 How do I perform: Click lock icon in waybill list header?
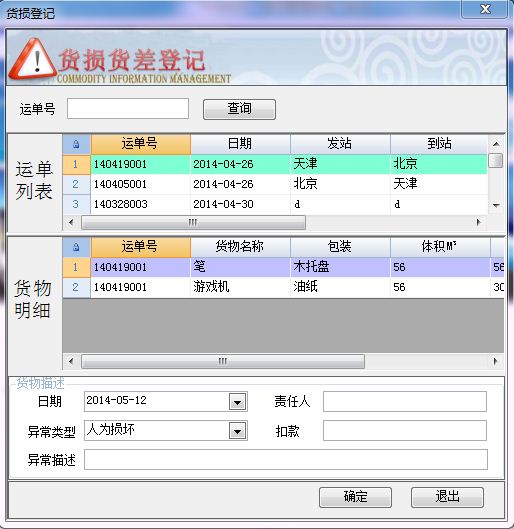pyautogui.click(x=76, y=144)
